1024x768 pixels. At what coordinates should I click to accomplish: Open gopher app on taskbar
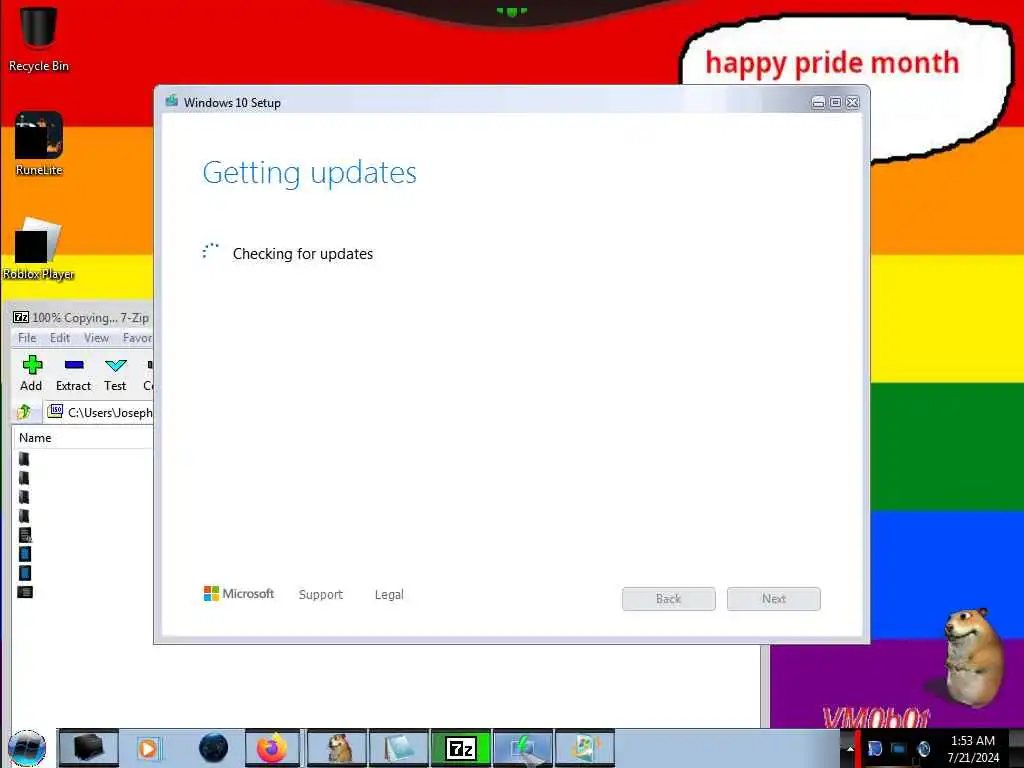click(337, 748)
